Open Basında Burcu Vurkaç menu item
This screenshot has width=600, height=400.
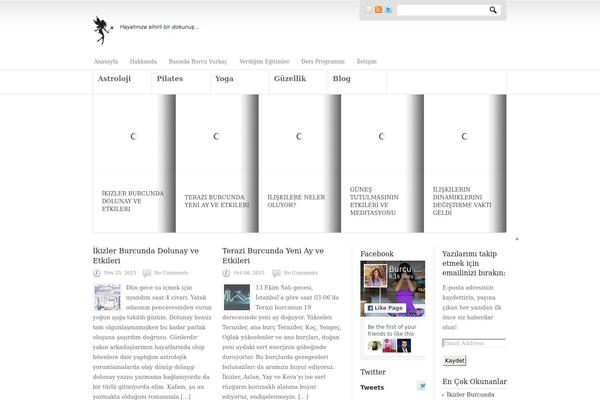198,61
